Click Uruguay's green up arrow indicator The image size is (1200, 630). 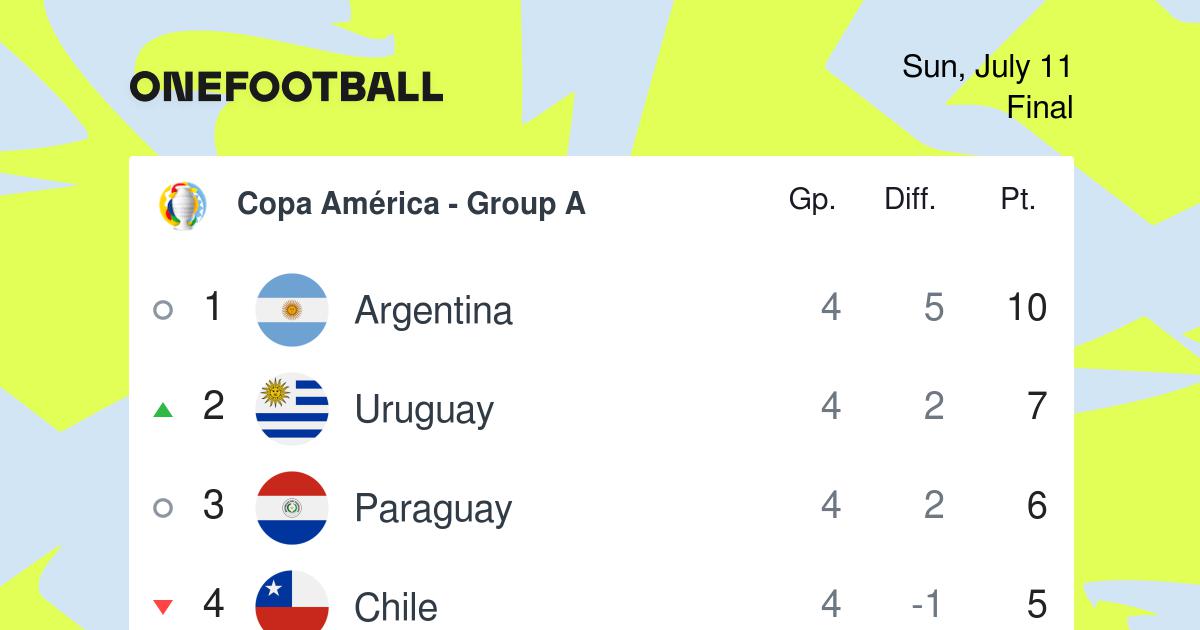coord(163,409)
